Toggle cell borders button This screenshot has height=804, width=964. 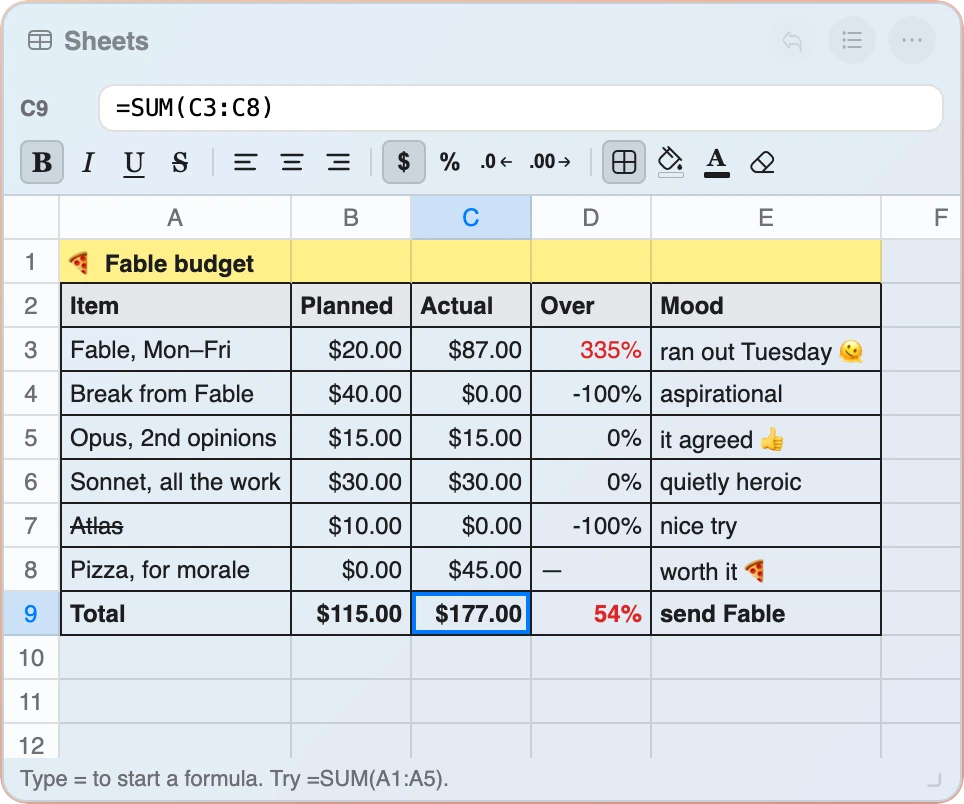tap(624, 162)
